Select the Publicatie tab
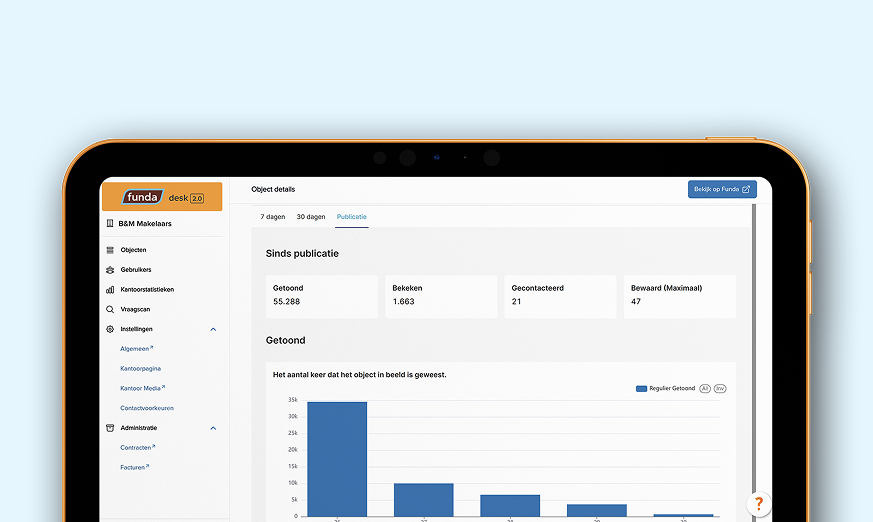873x522 pixels. [351, 216]
